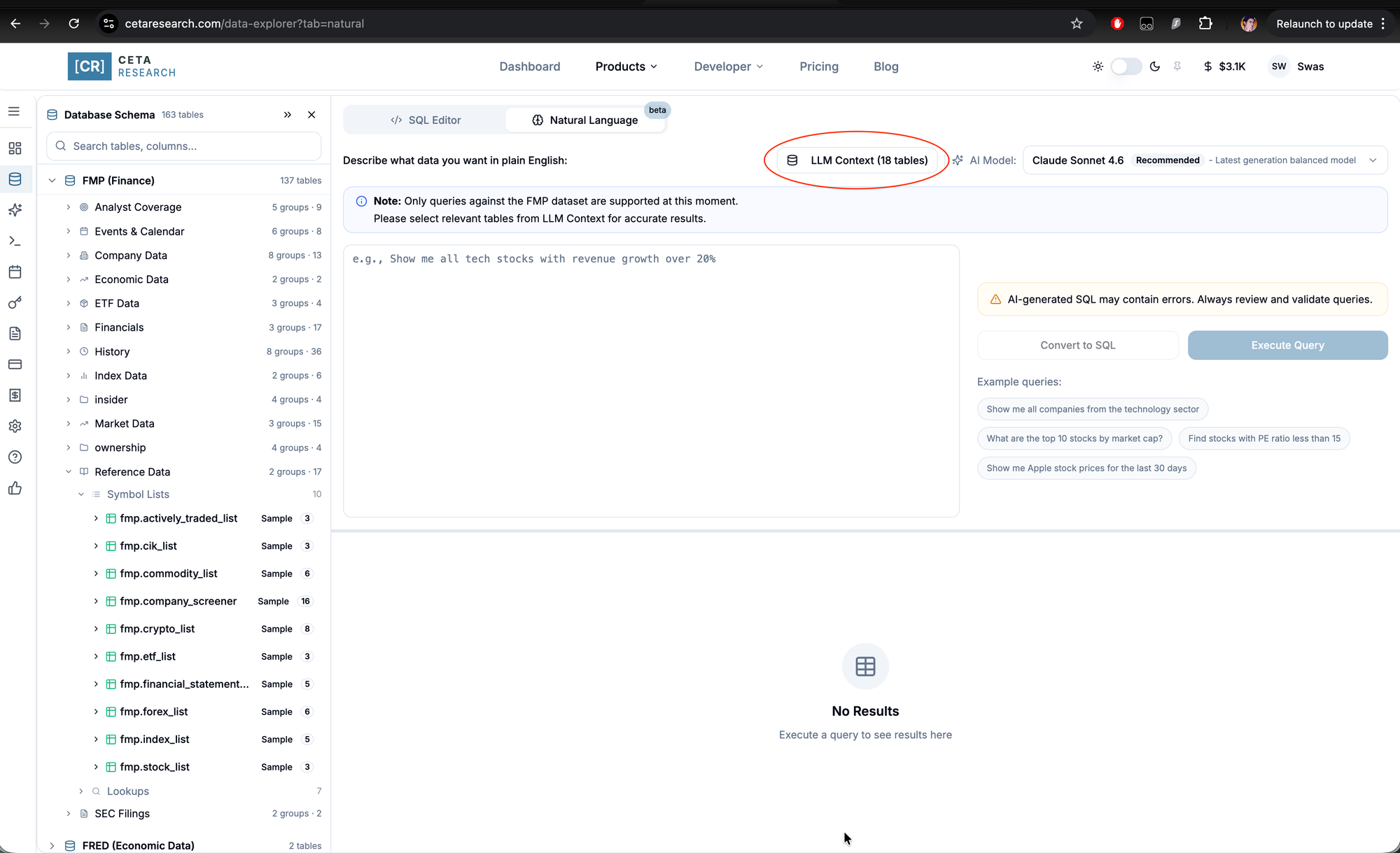Click the pin icon next to moon

1177,67
